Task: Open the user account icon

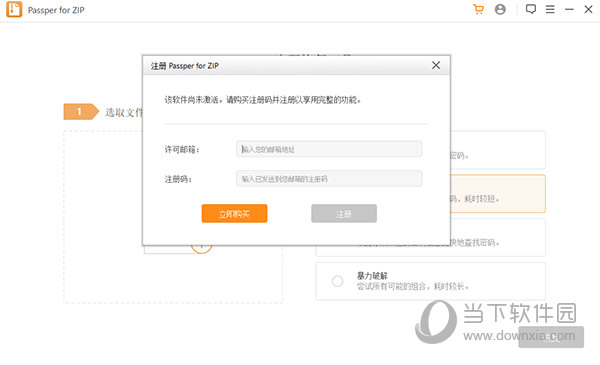Action: [x=500, y=9]
